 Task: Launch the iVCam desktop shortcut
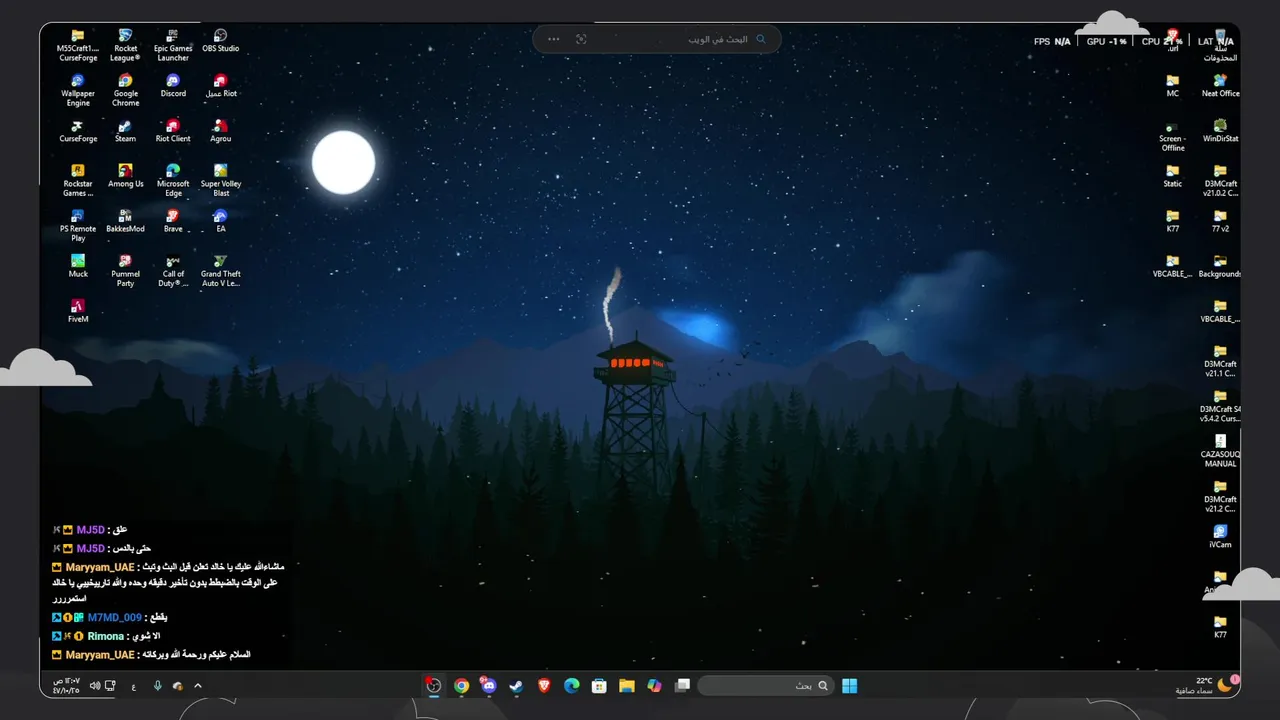coord(1220,536)
